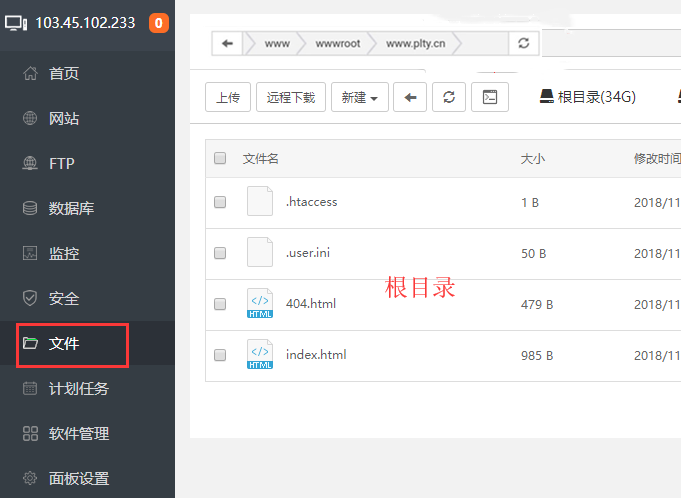Screen dimensions: 681x498
Task: Open the 网站 sidebar menu
Action: click(64, 119)
